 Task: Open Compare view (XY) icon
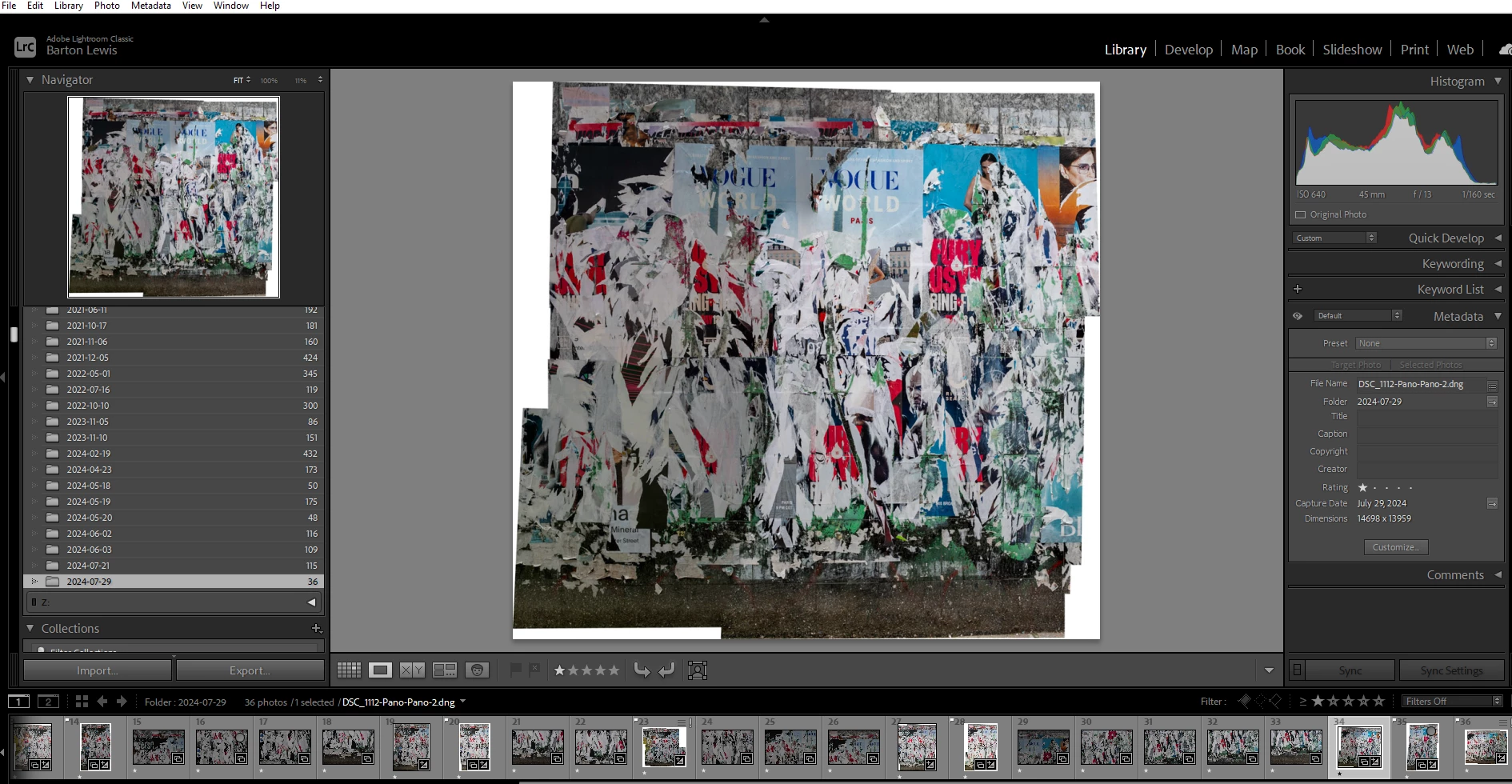[x=412, y=670]
